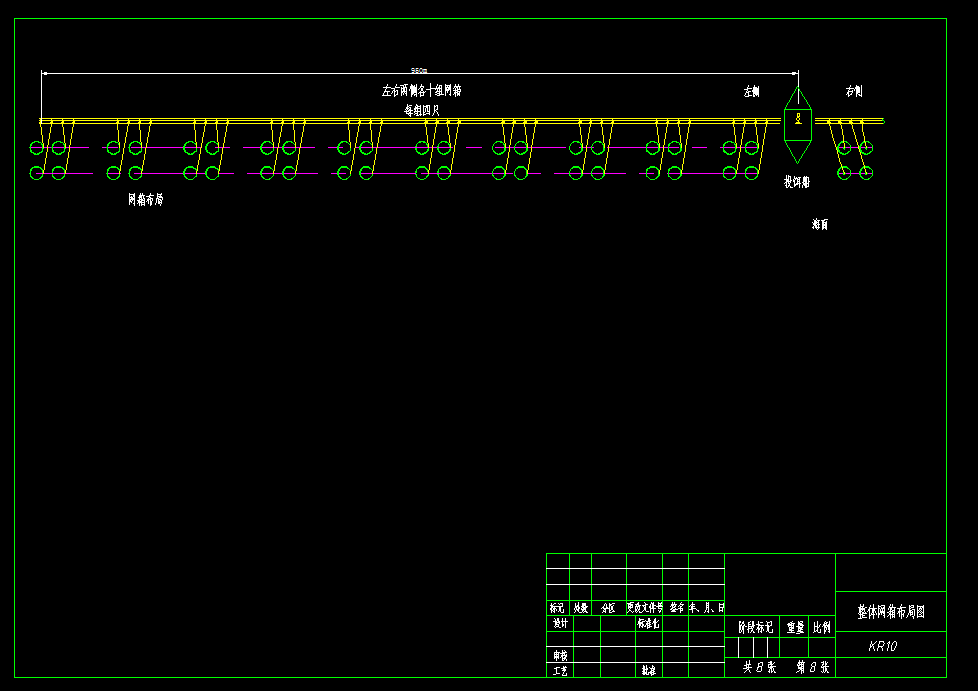Click the '更改文件号' header cell

tap(645, 607)
